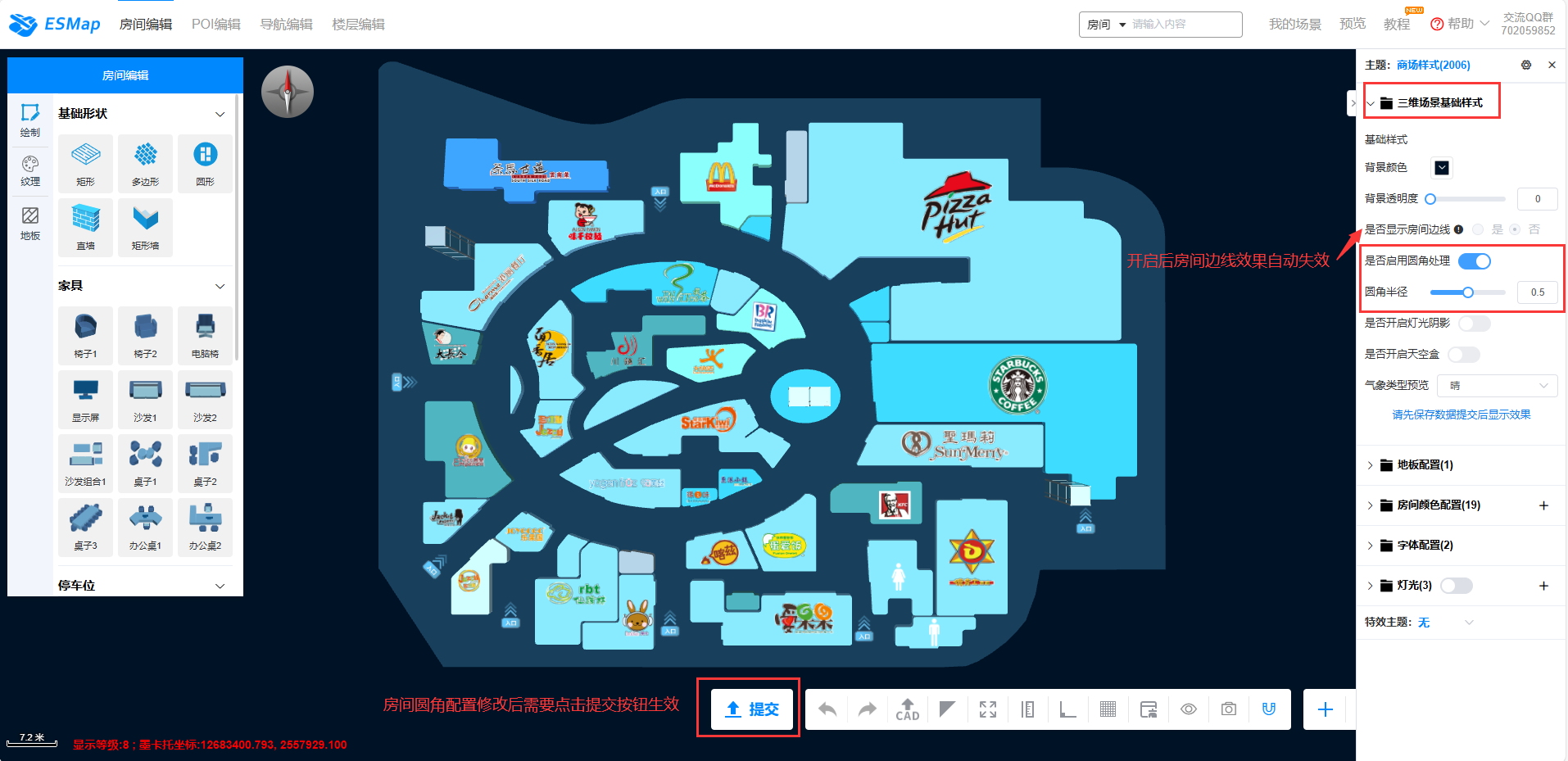Click the compass orientation icon
Screen dimensions: 1568x761
288,92
